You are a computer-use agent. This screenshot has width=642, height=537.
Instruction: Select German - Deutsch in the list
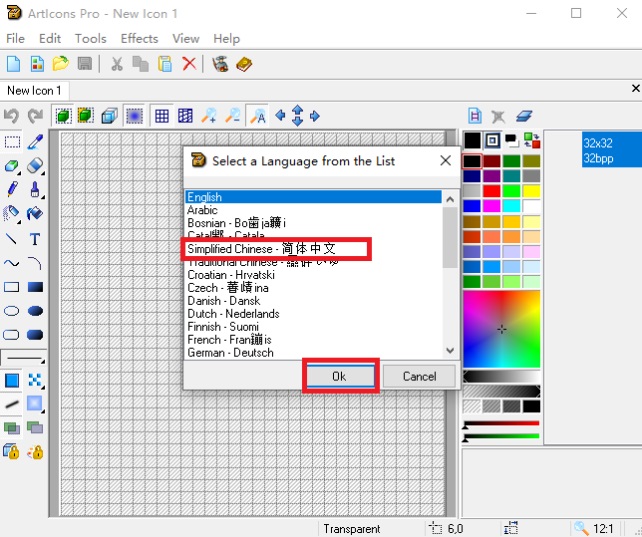(313, 353)
